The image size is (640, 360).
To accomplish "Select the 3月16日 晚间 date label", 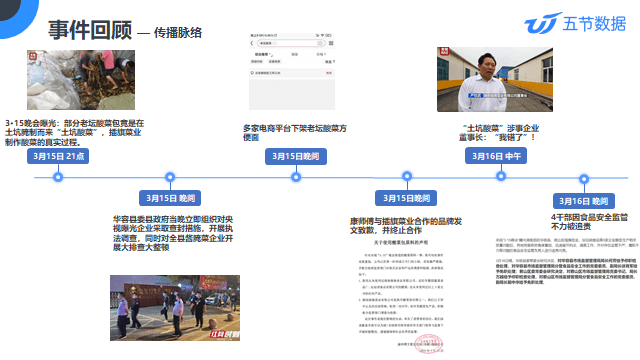I will click(584, 201).
